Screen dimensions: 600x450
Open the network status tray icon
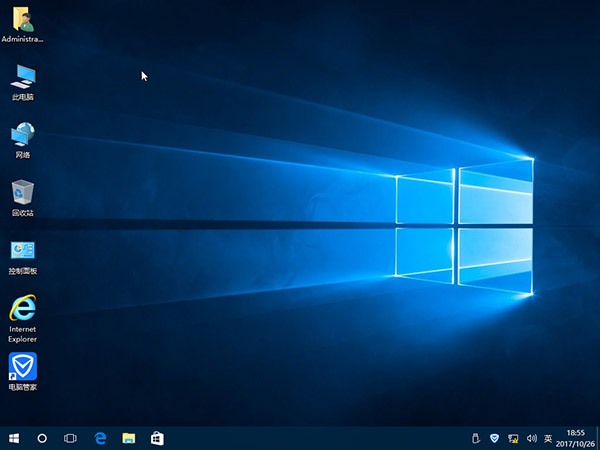(513, 438)
